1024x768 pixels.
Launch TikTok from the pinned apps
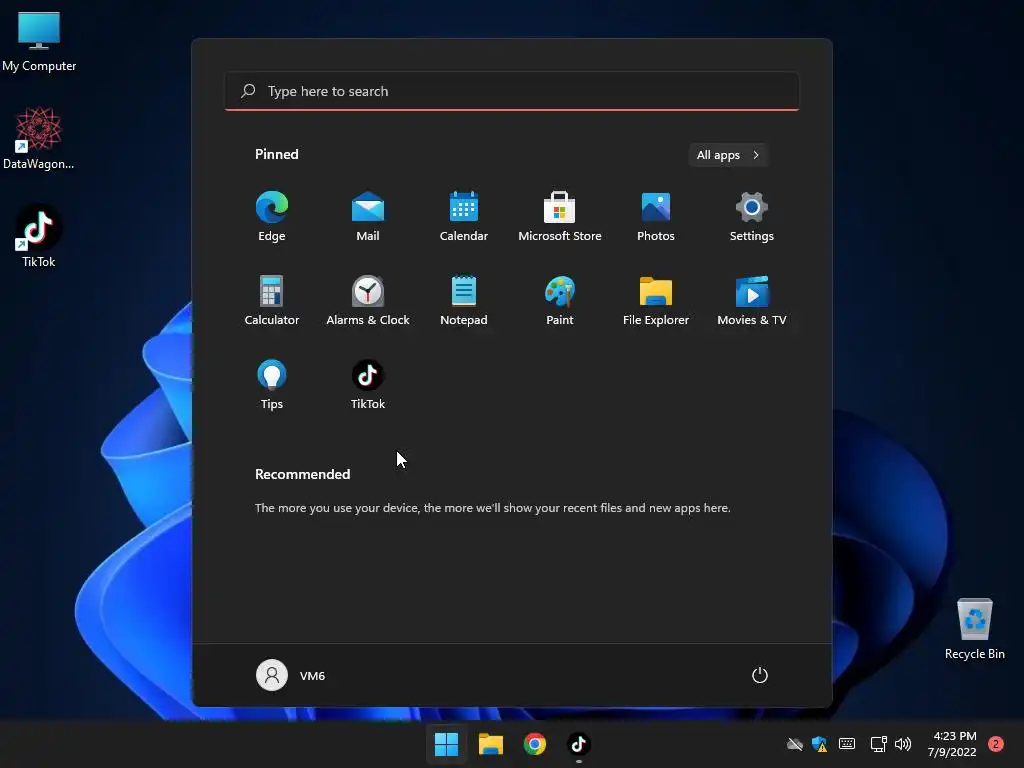point(368,385)
